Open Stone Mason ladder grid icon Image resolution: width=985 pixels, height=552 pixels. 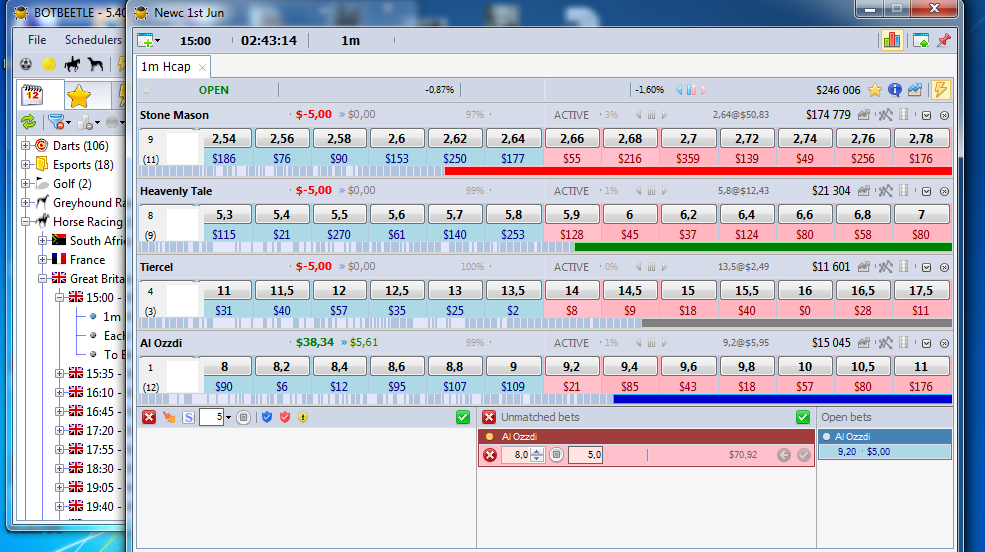tap(904, 114)
